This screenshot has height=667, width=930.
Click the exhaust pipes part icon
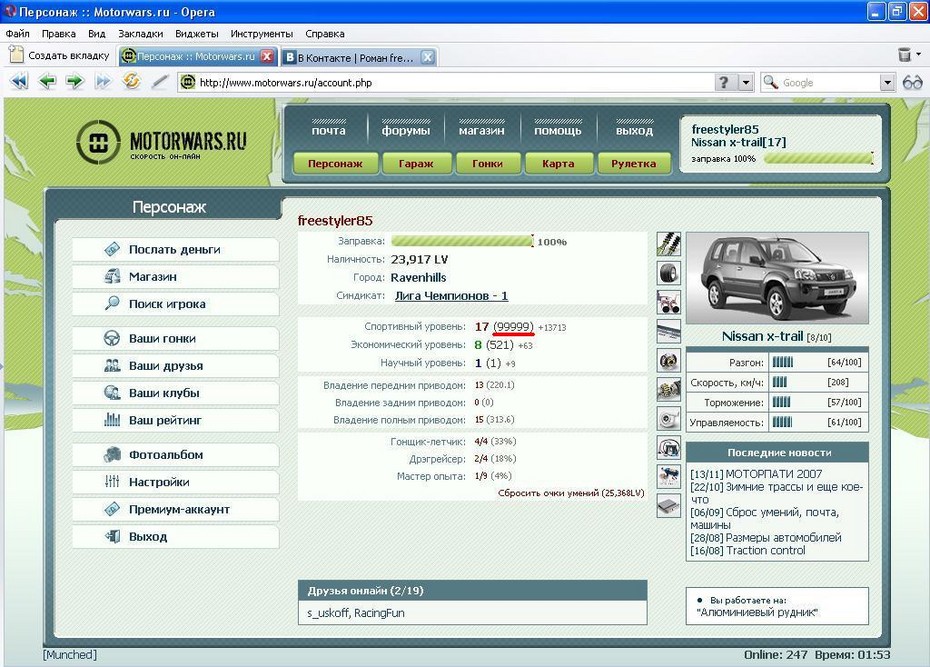668,302
